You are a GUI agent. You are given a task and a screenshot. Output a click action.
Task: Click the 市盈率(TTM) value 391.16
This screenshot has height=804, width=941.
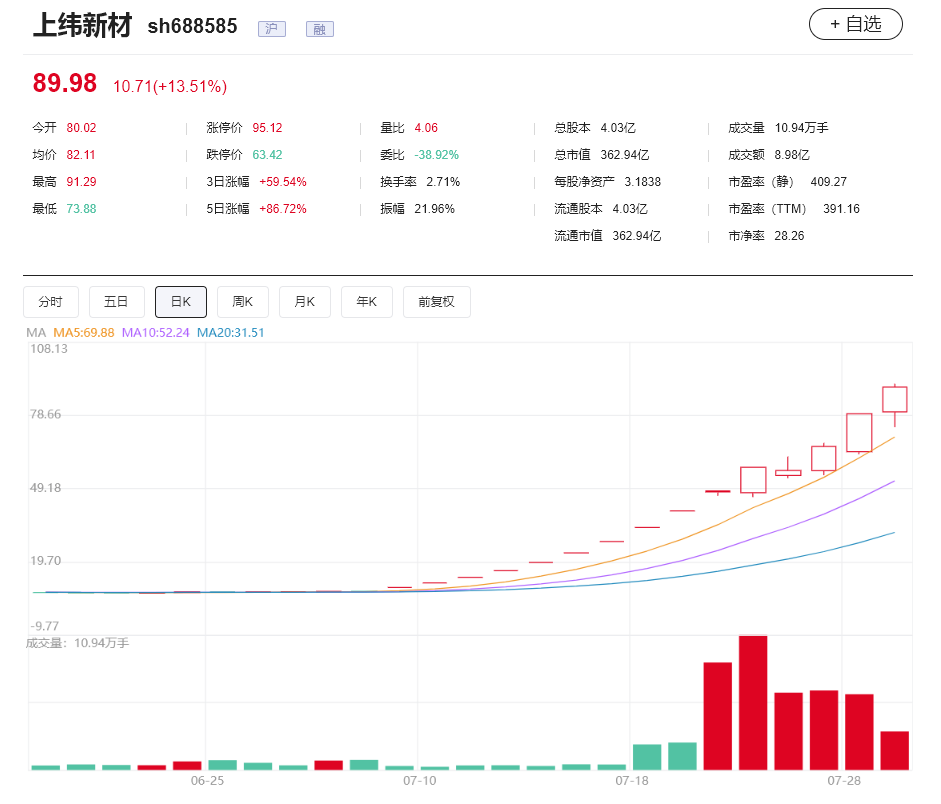pyautogui.click(x=841, y=209)
